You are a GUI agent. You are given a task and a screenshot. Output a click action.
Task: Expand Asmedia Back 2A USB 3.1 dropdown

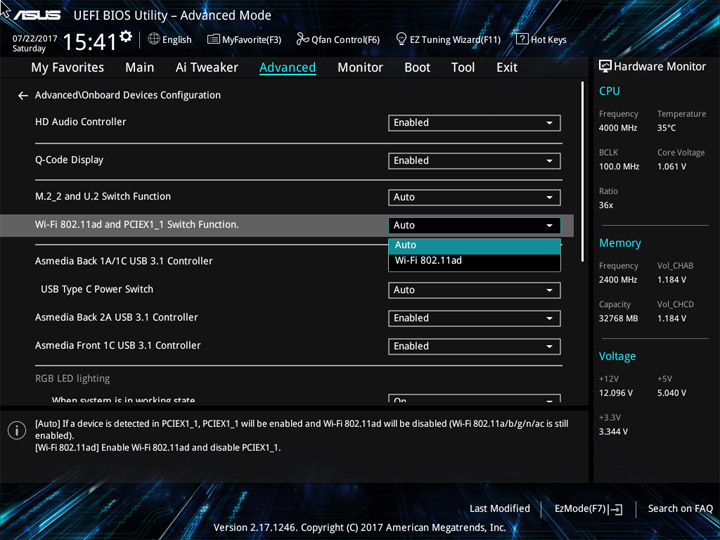tap(474, 318)
